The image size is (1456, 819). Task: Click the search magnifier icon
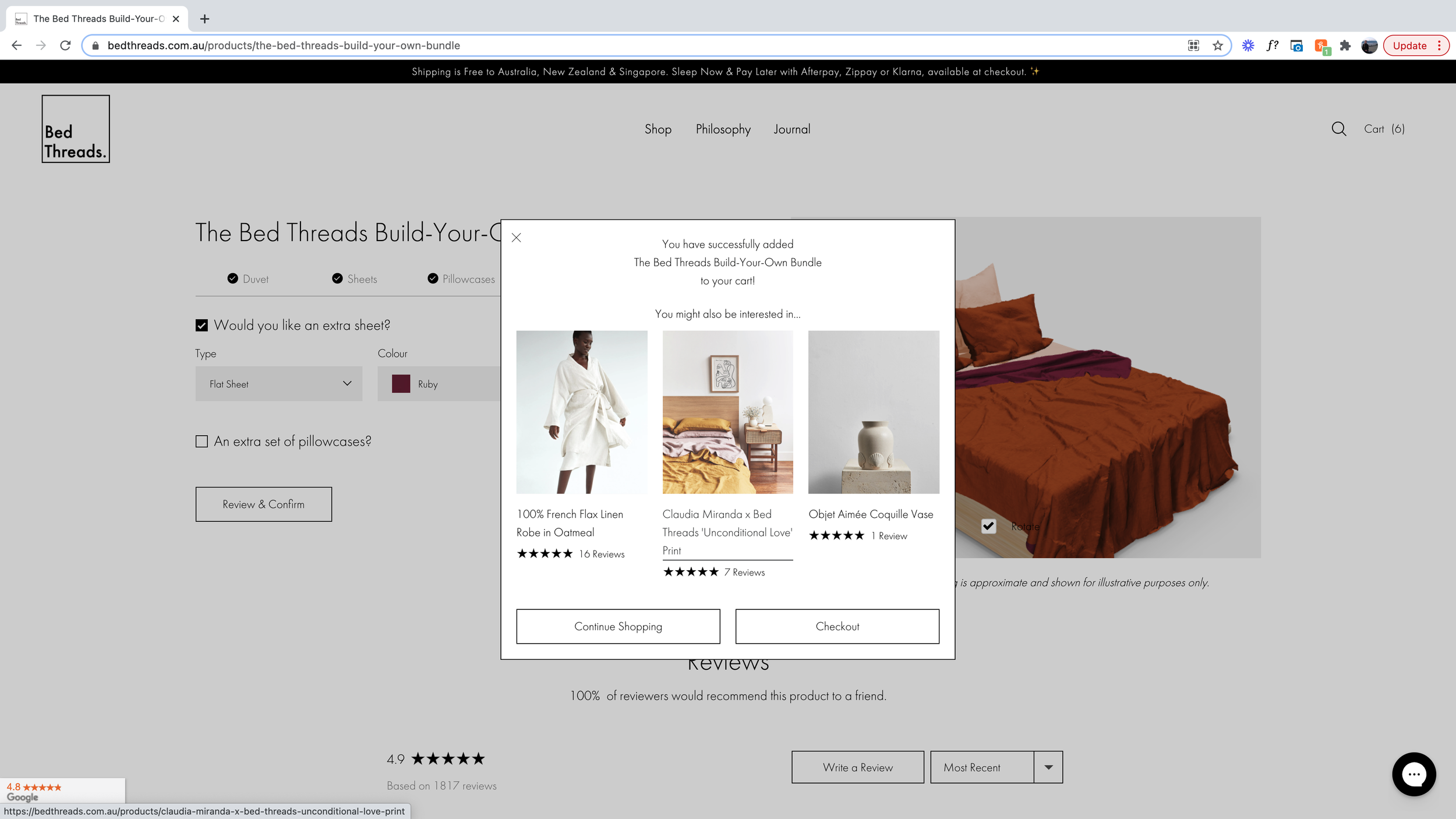[x=1338, y=129]
